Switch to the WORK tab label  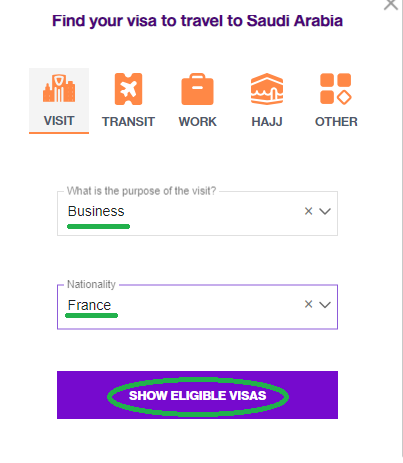pos(197,122)
